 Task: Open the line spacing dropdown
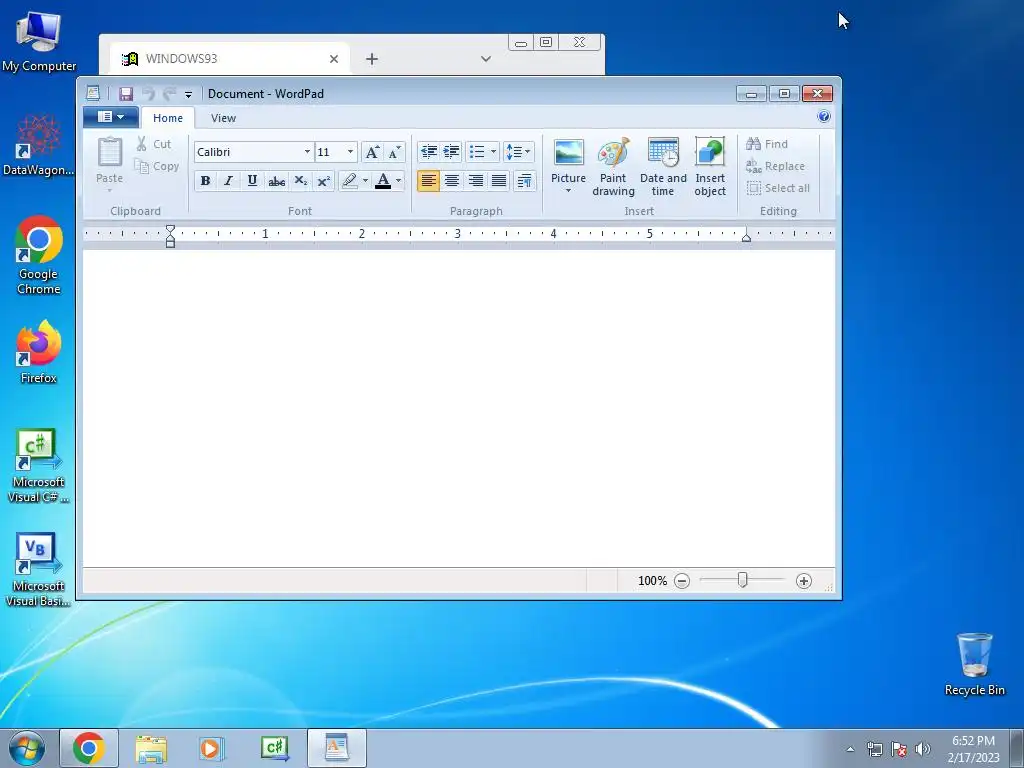[x=519, y=152]
